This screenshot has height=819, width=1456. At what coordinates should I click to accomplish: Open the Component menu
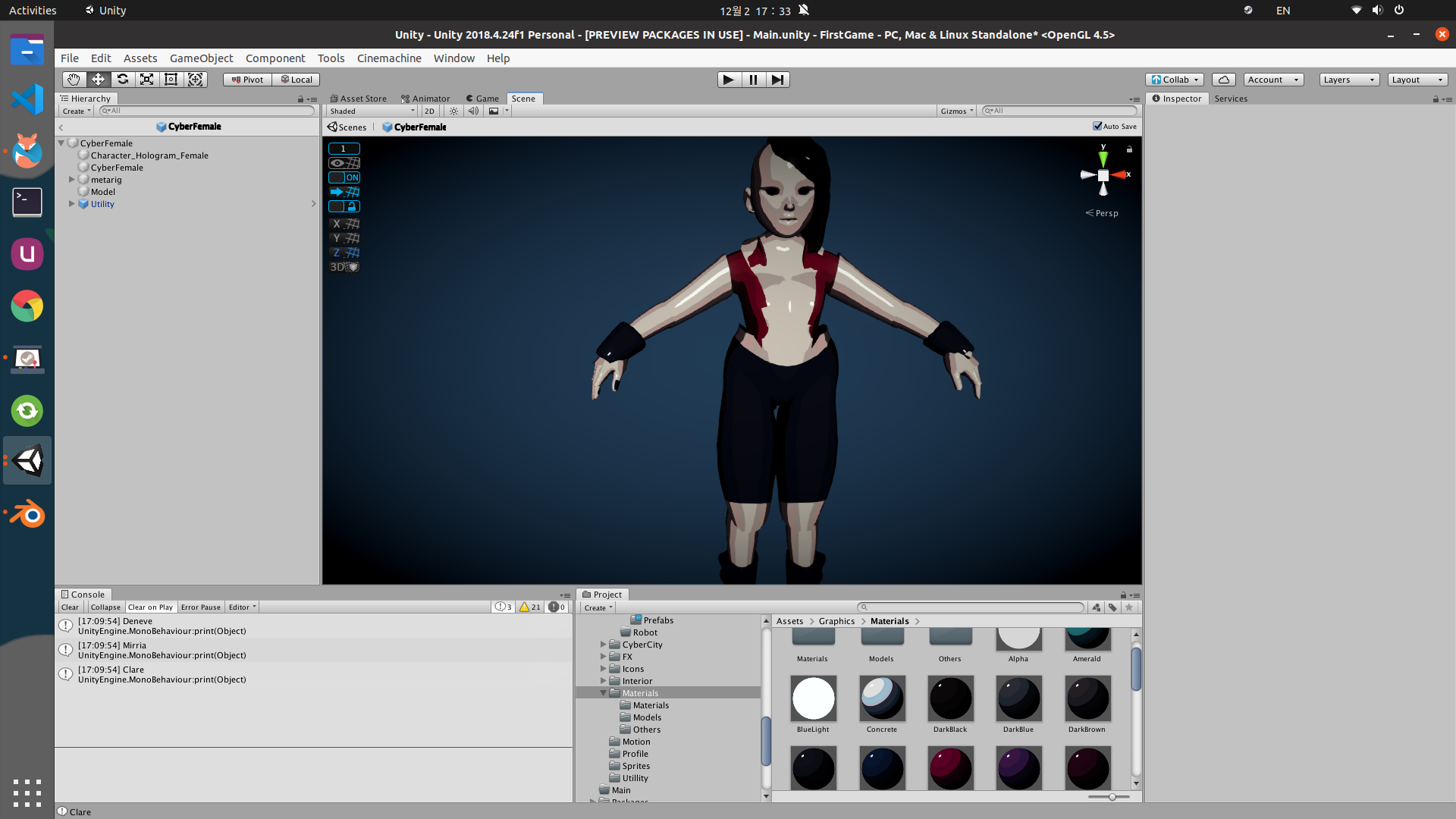(275, 58)
